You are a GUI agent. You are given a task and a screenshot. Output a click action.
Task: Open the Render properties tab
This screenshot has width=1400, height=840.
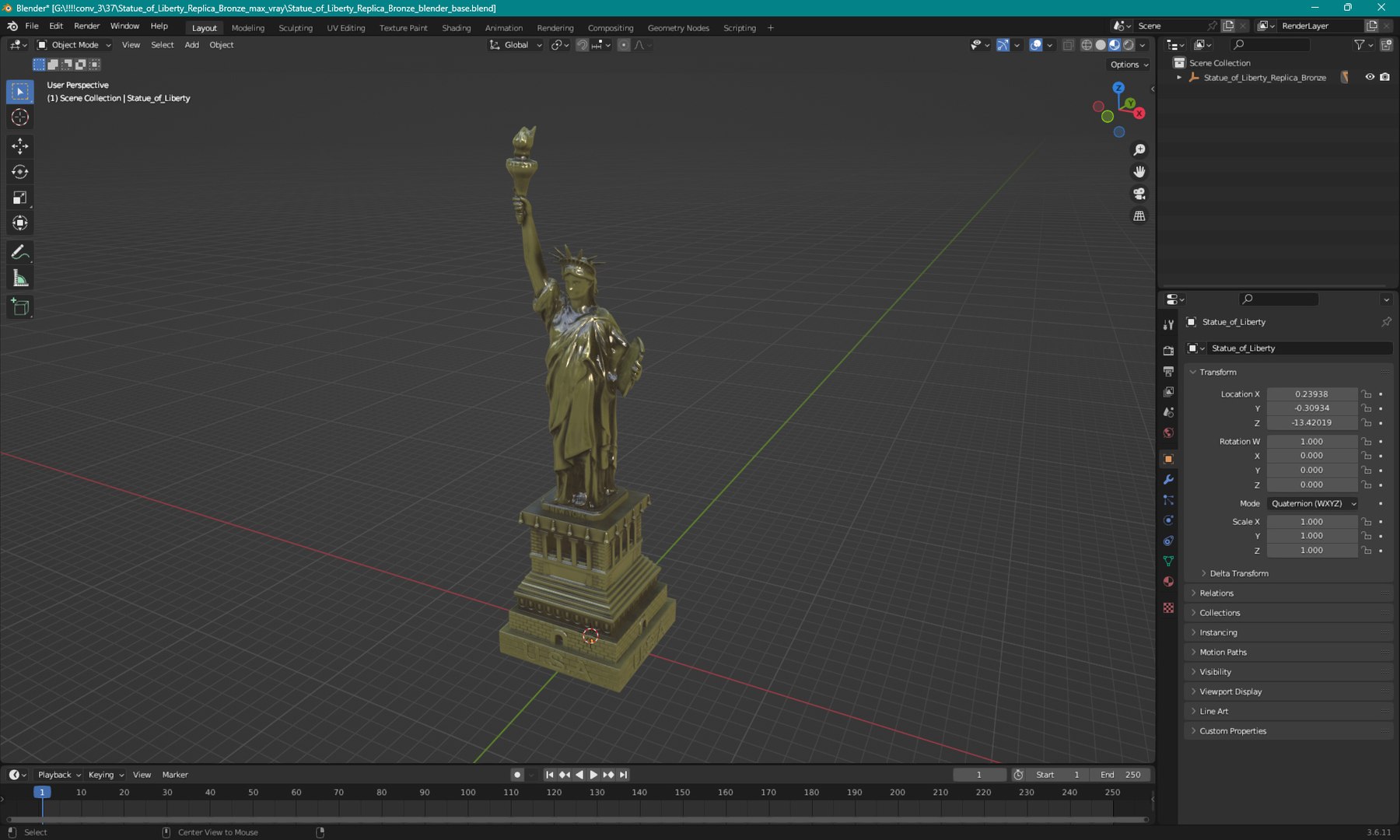(1168, 351)
